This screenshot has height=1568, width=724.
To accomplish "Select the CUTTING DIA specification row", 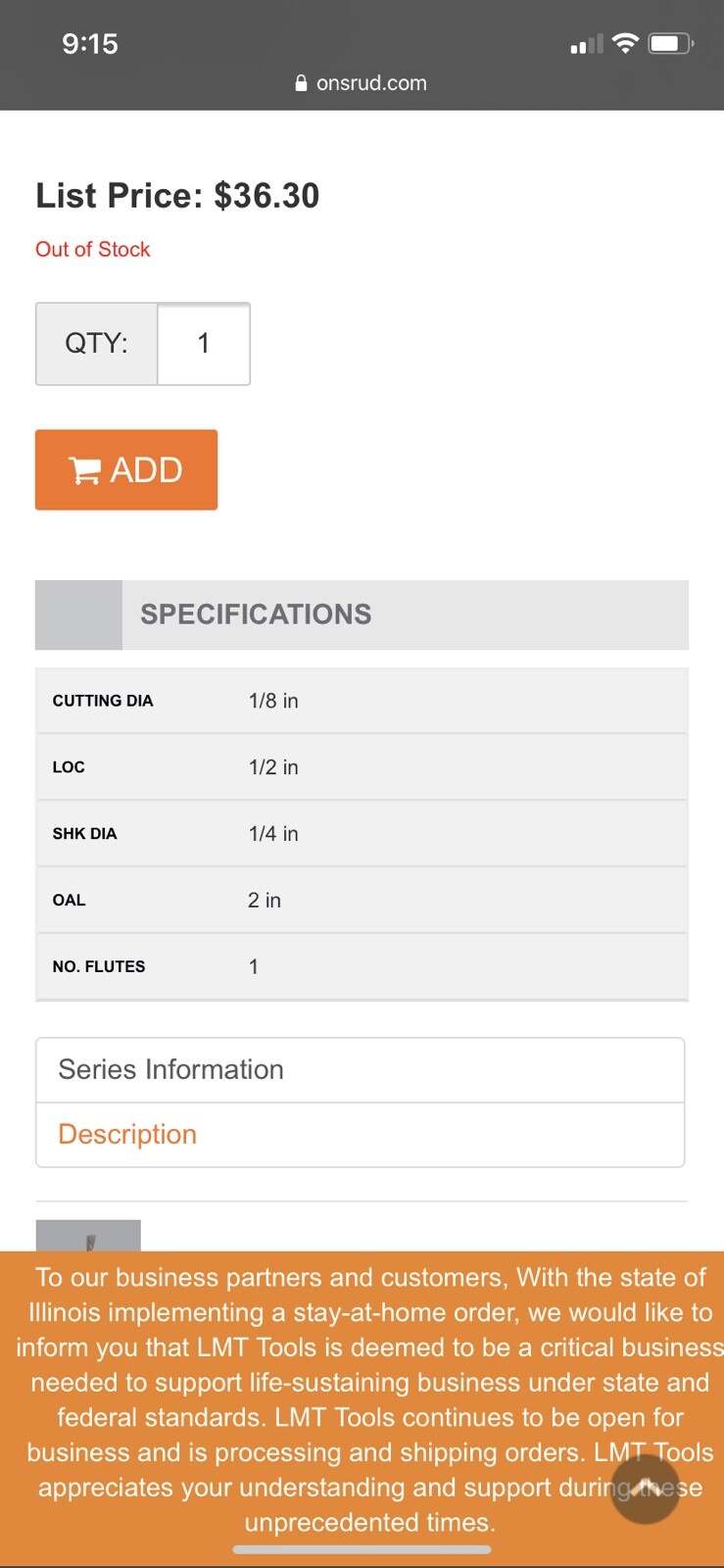I will coord(362,701).
